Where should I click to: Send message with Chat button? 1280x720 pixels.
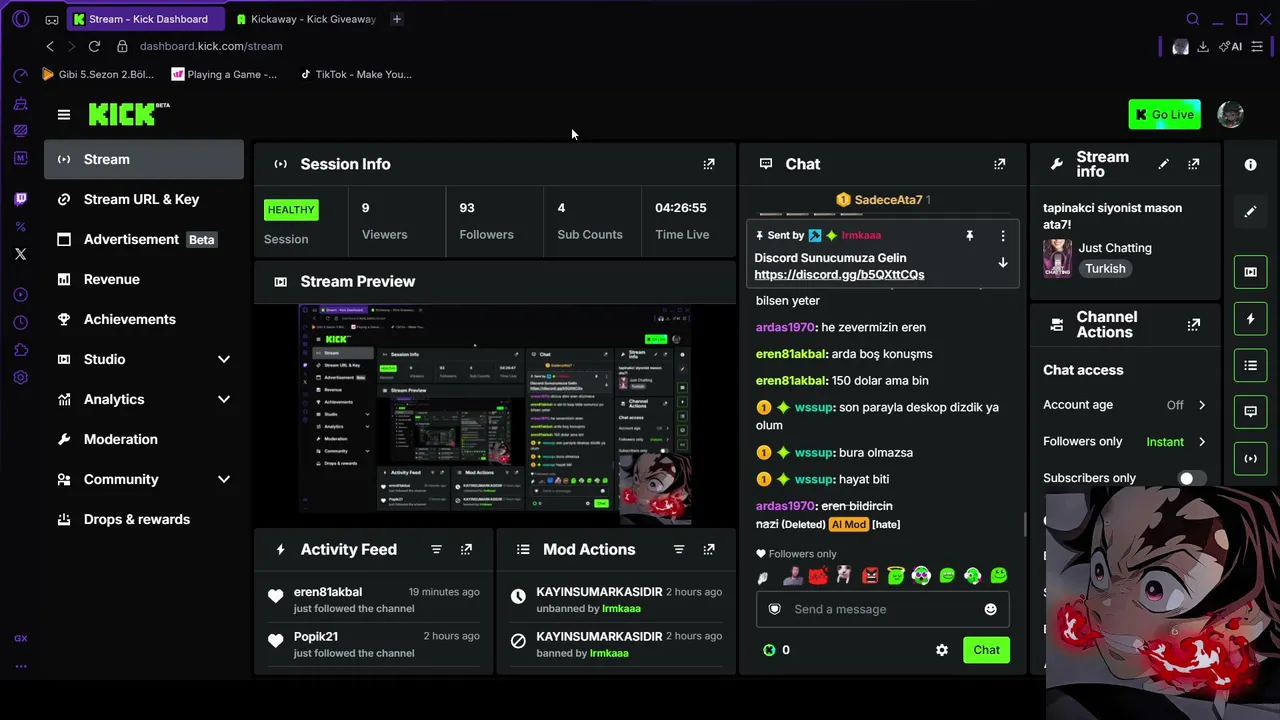(986, 650)
